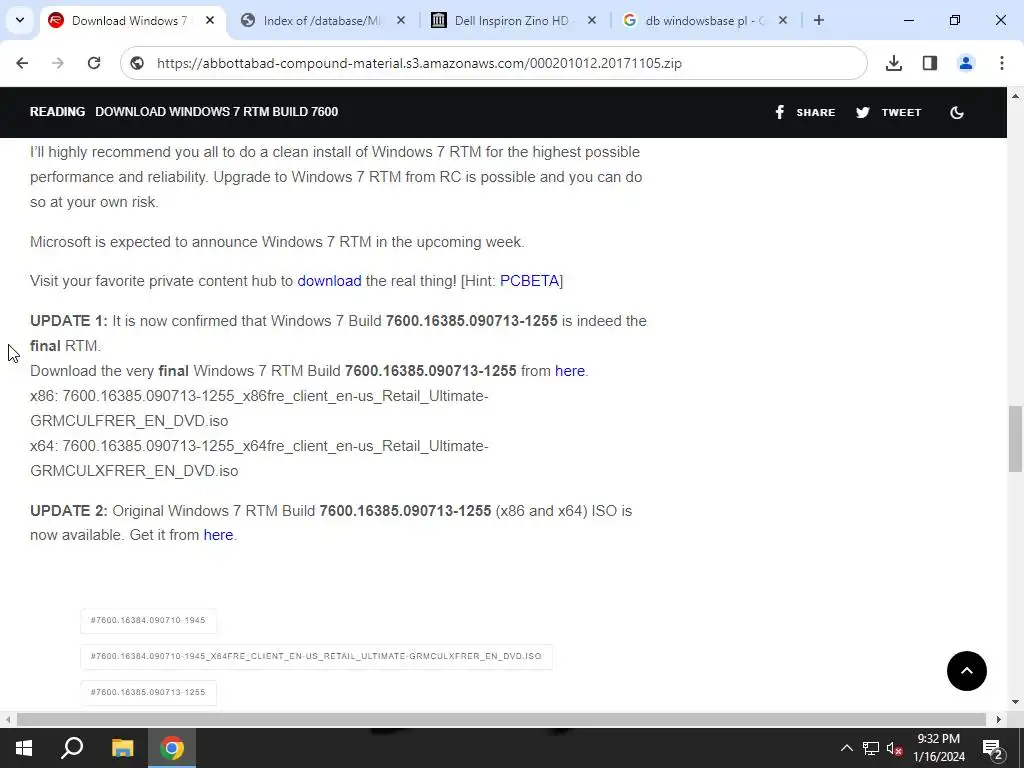Show hidden system tray icons
Image resolution: width=1024 pixels, height=768 pixels.
point(846,748)
